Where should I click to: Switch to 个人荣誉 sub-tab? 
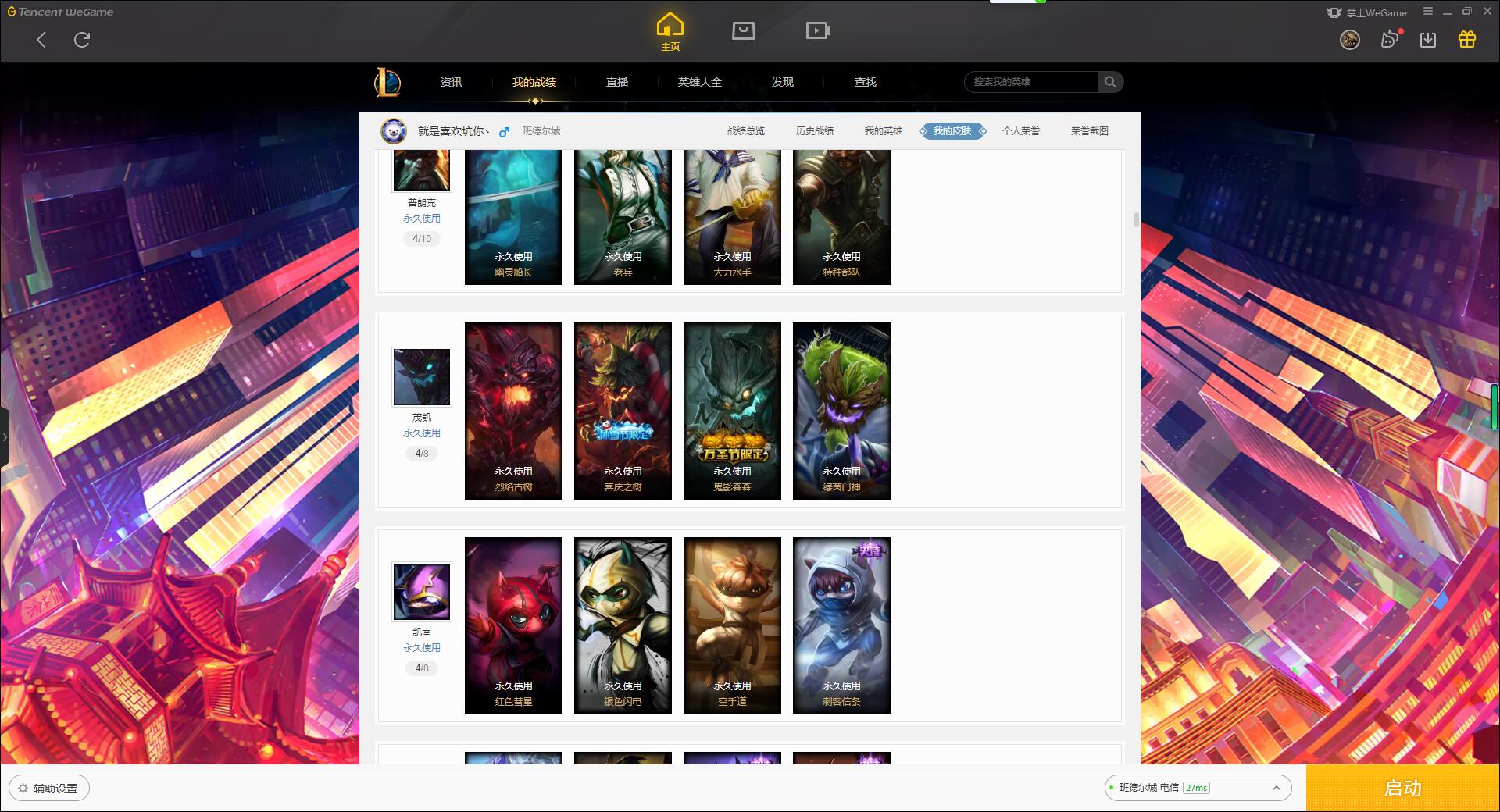pyautogui.click(x=1021, y=131)
